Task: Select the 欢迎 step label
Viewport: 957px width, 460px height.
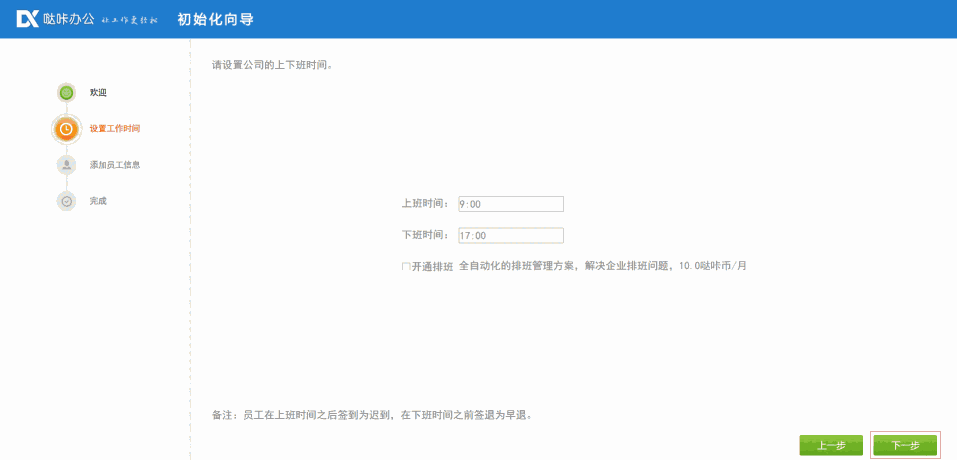Action: (98, 93)
